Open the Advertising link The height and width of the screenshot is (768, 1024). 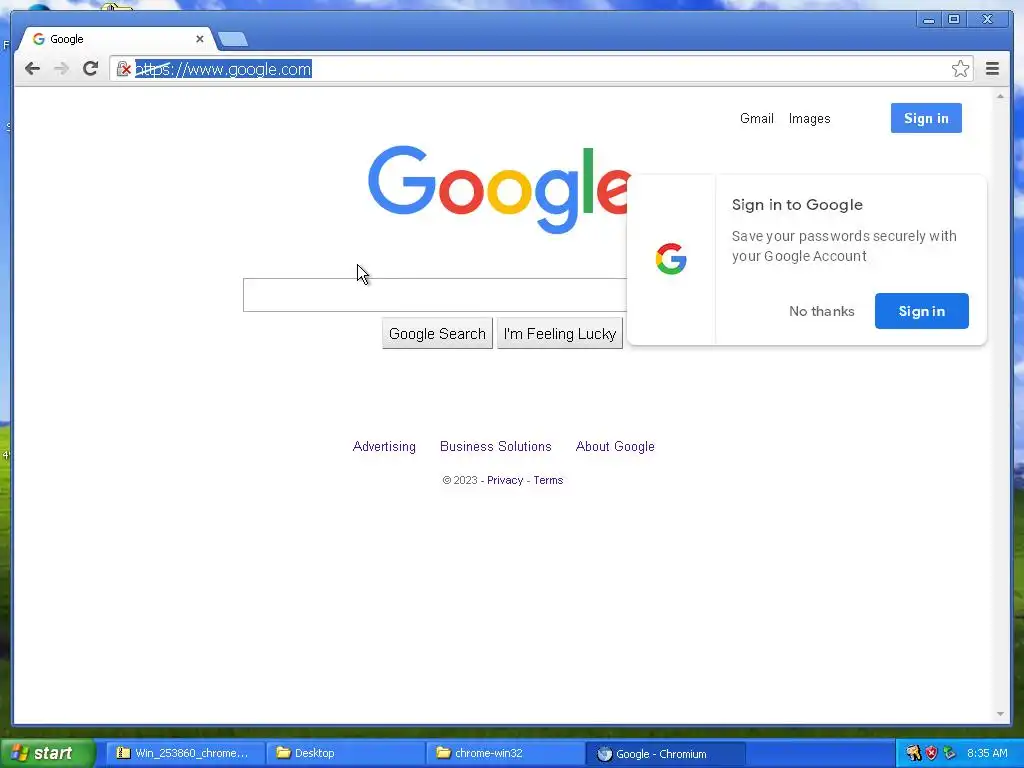(x=384, y=447)
